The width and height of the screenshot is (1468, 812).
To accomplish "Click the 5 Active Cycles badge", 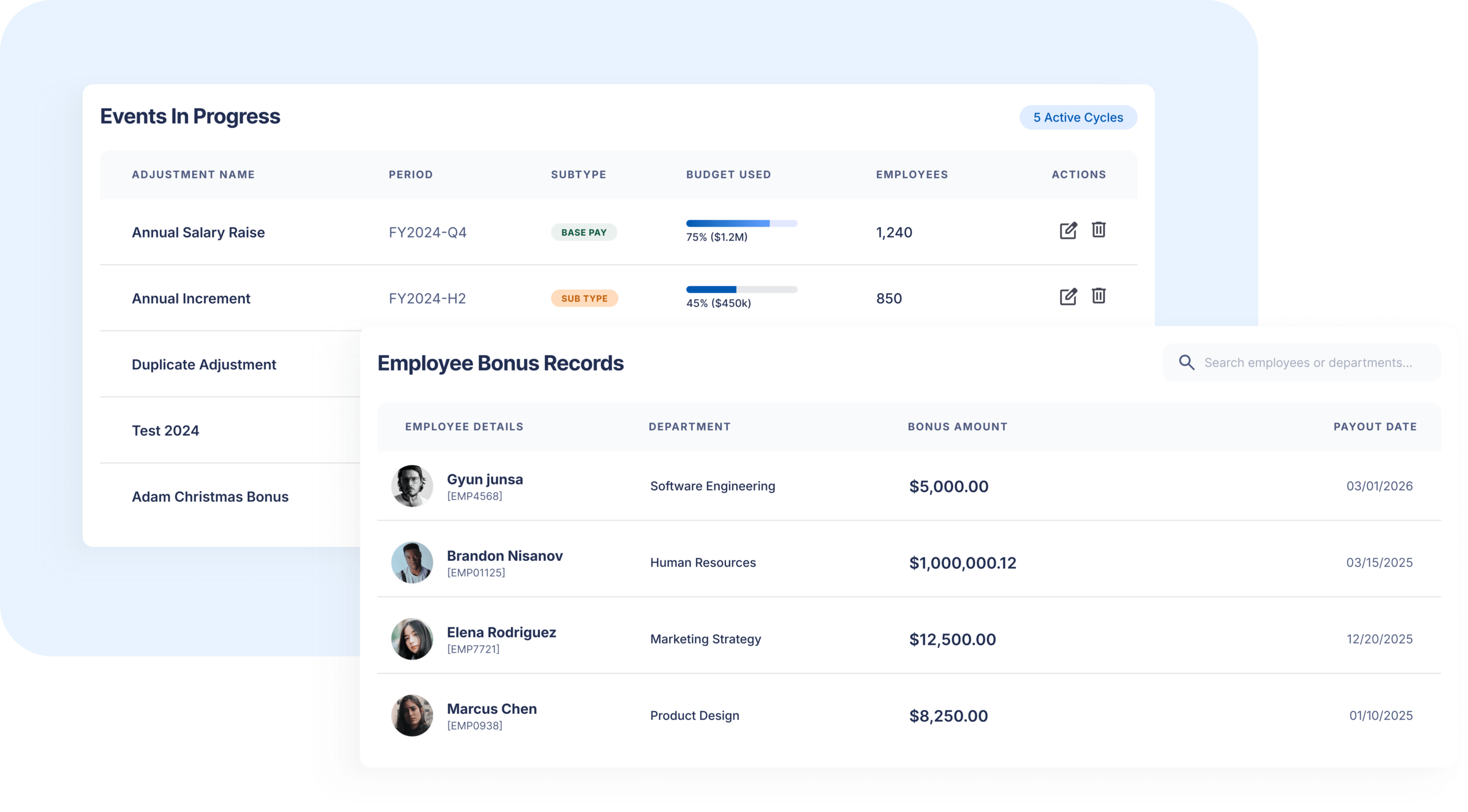I will (1077, 118).
